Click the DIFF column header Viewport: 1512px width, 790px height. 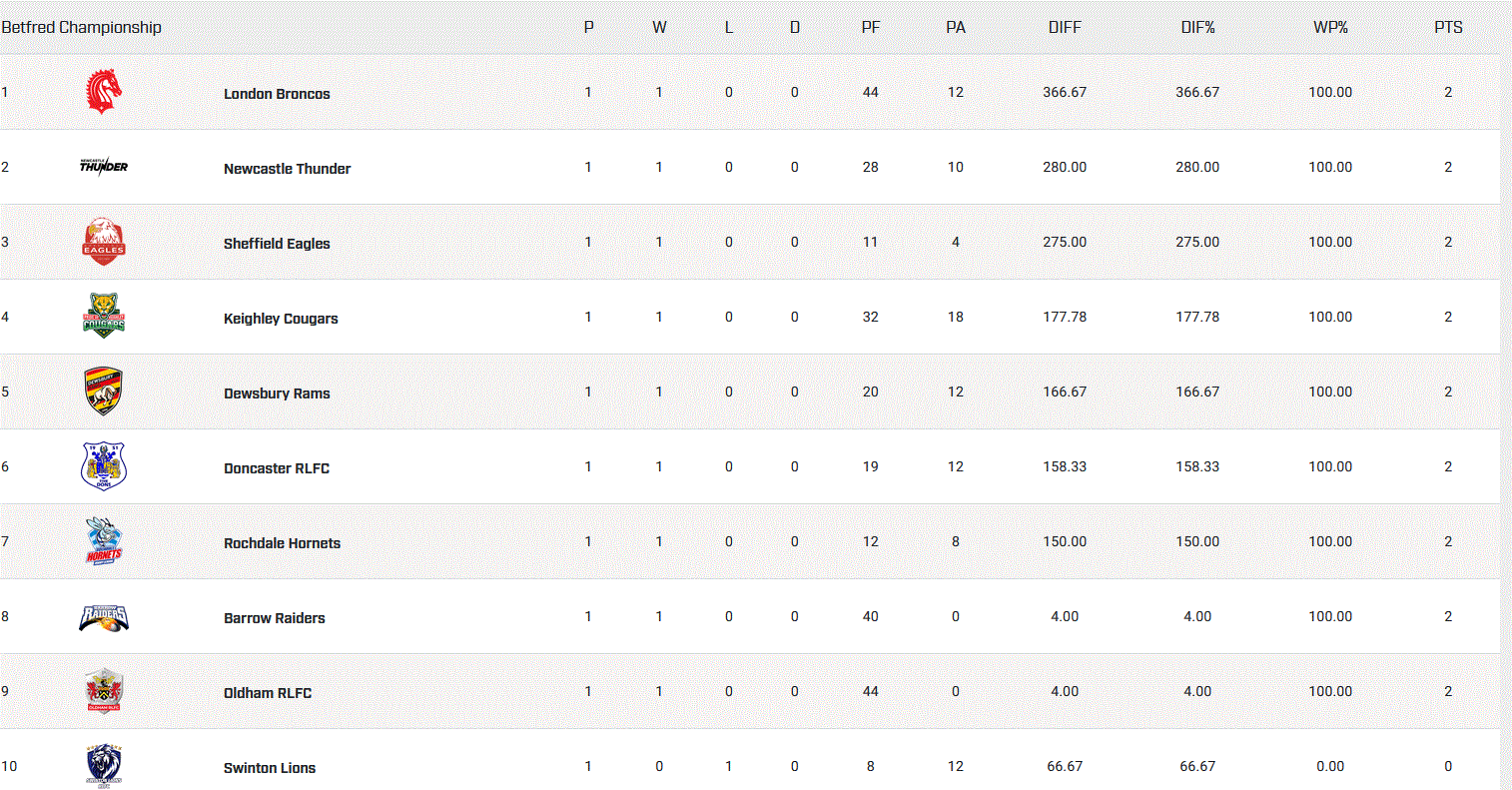[x=1065, y=28]
